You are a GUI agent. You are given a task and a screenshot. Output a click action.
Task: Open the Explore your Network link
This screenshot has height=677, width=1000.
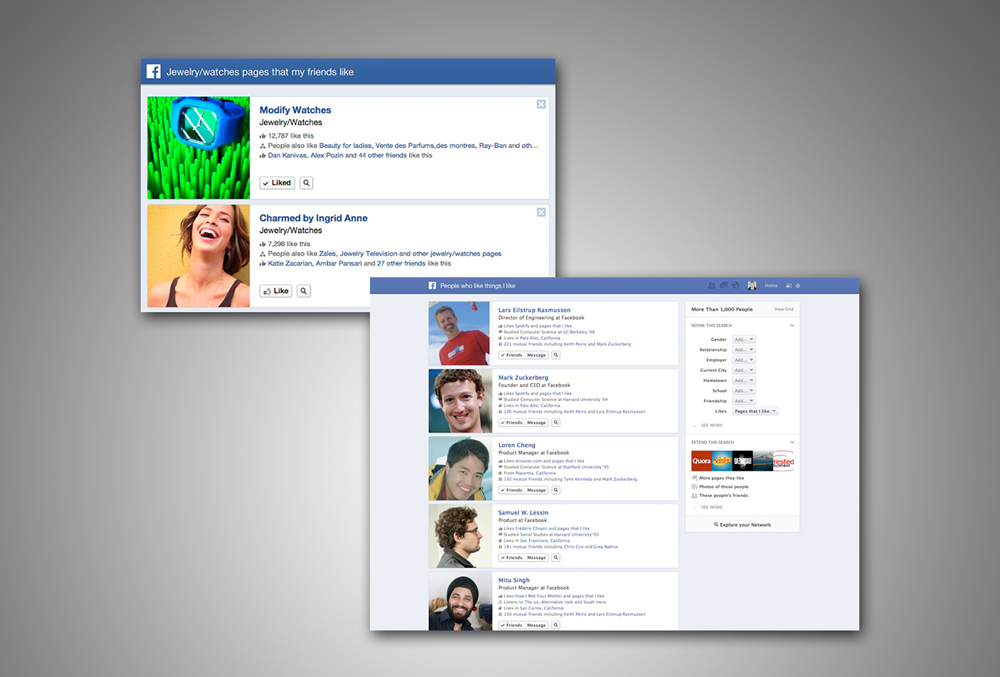[742, 524]
